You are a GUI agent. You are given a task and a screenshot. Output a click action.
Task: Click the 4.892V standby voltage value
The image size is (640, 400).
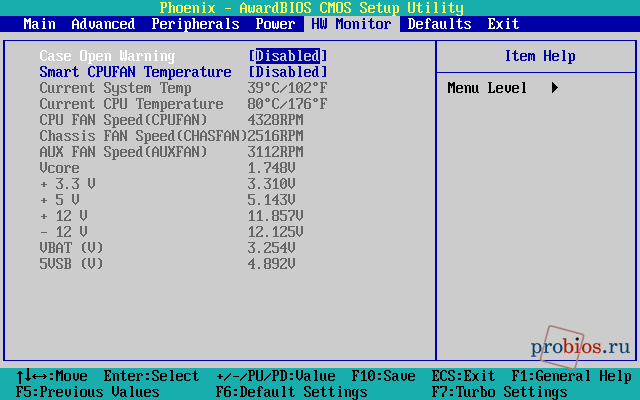coord(271,264)
